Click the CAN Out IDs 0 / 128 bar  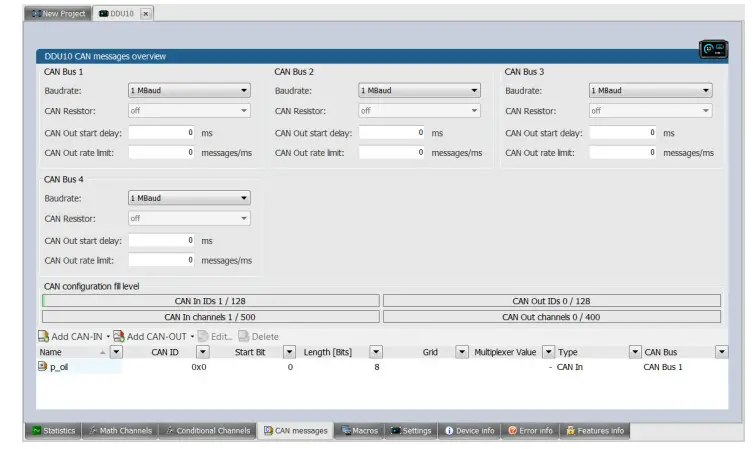point(552,301)
